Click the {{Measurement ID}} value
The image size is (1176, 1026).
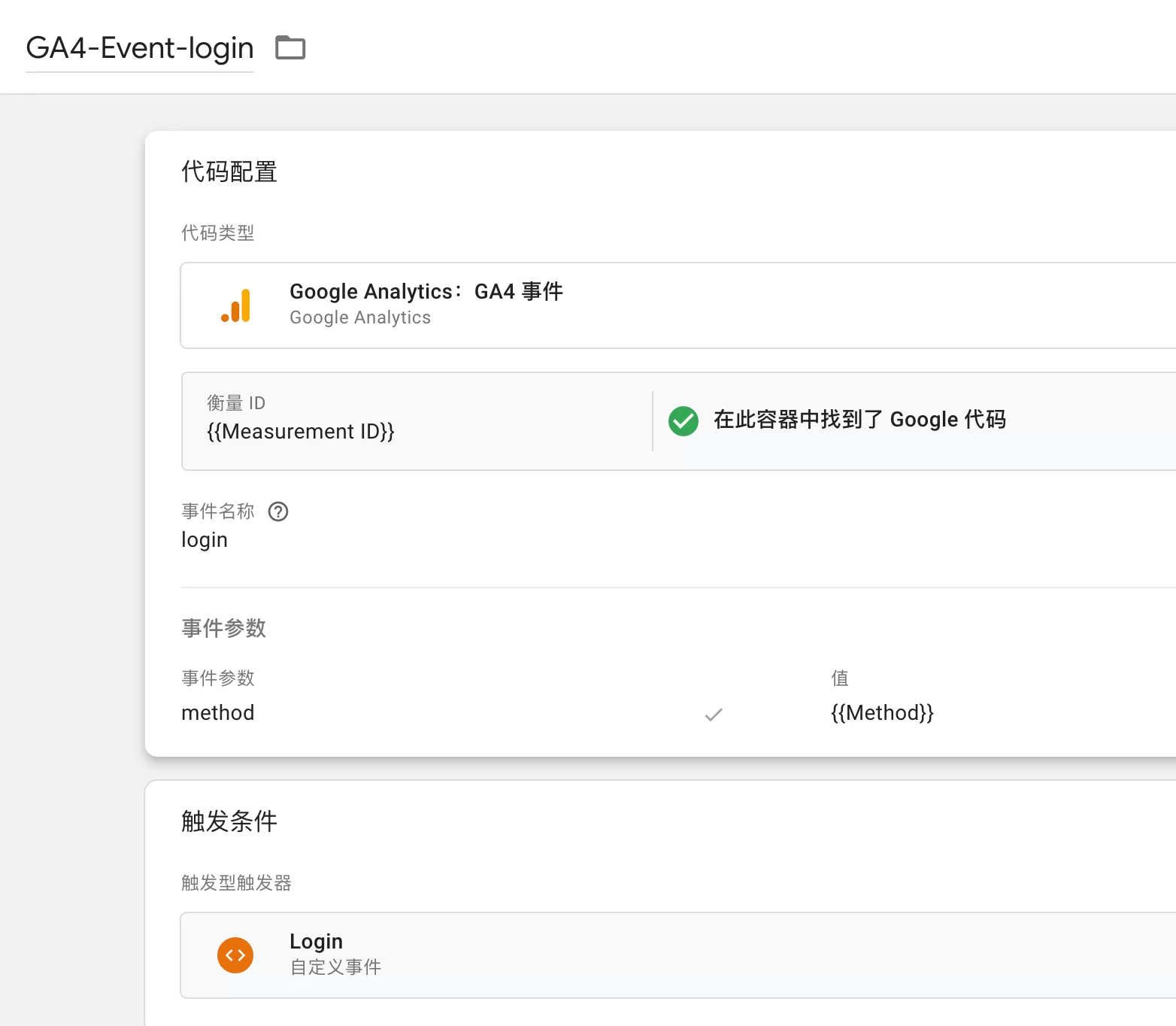tap(300, 432)
